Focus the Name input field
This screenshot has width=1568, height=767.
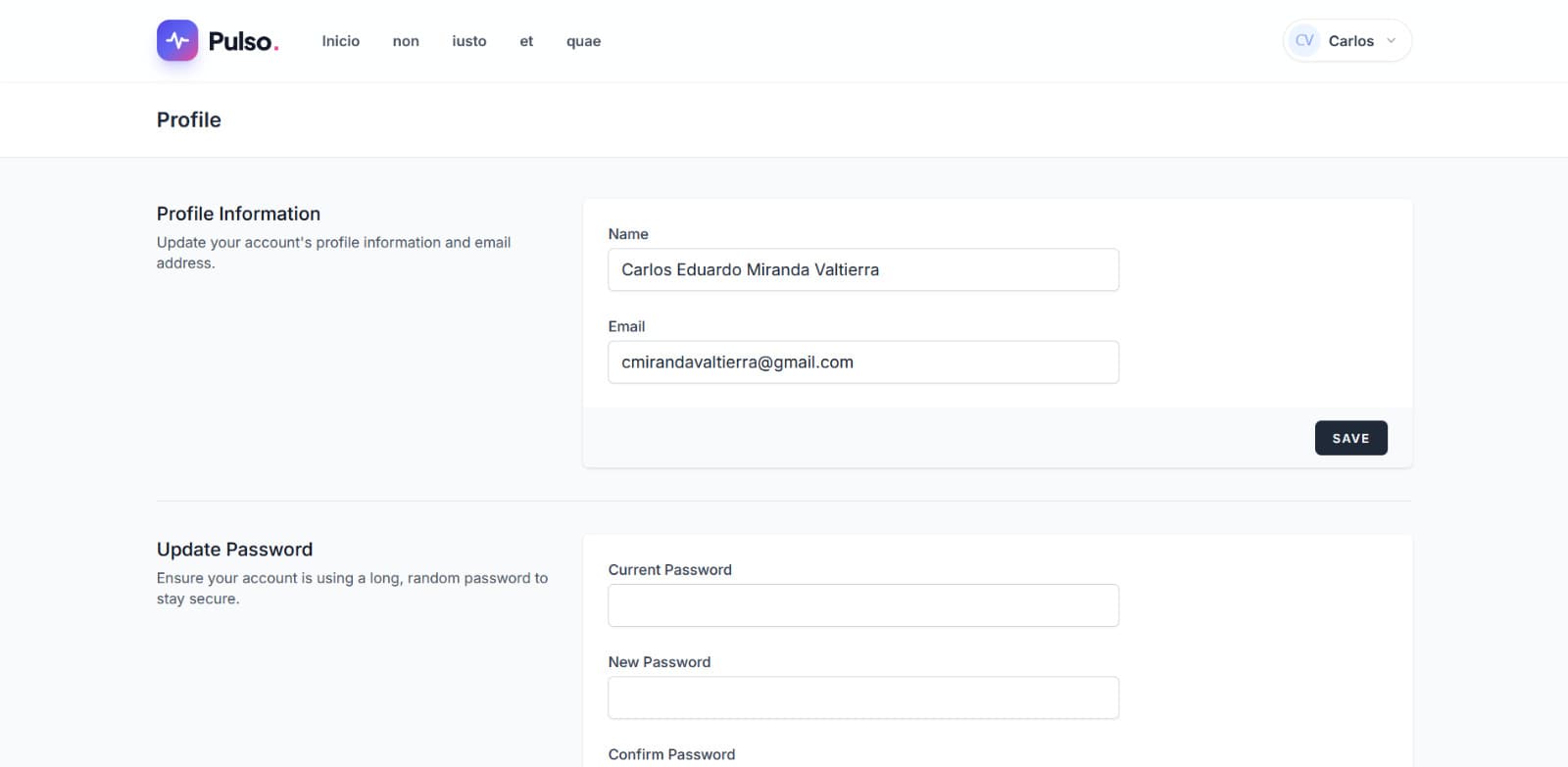tap(863, 269)
